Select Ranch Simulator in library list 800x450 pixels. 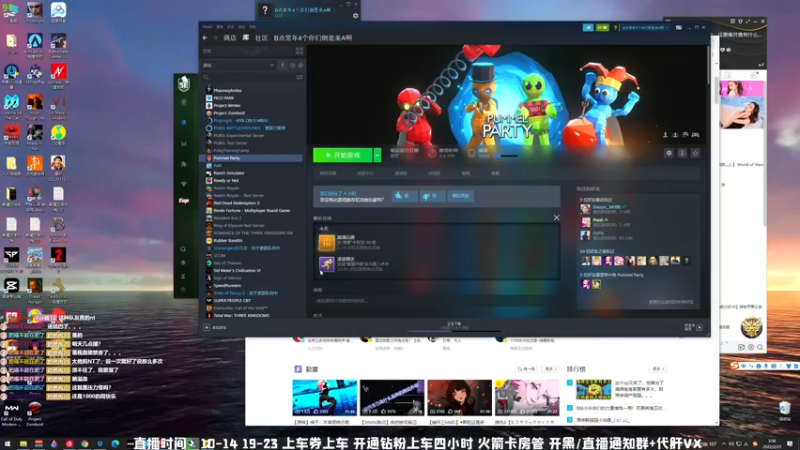coord(229,173)
